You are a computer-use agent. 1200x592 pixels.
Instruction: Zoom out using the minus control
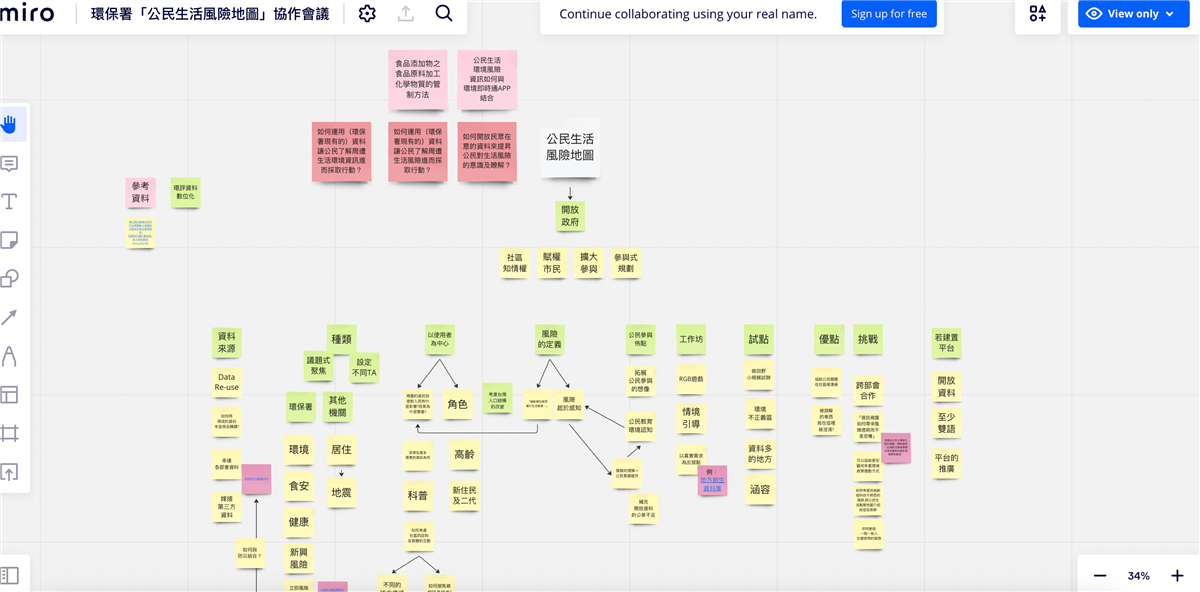click(x=1099, y=575)
